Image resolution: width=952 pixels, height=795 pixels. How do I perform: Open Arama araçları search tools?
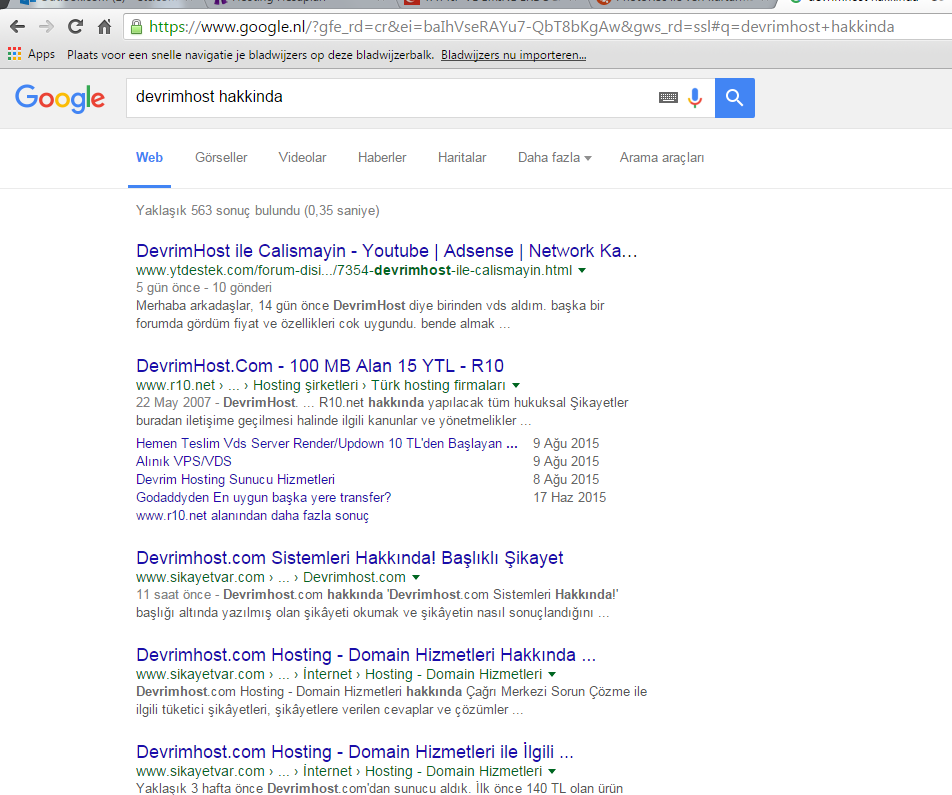(662, 157)
